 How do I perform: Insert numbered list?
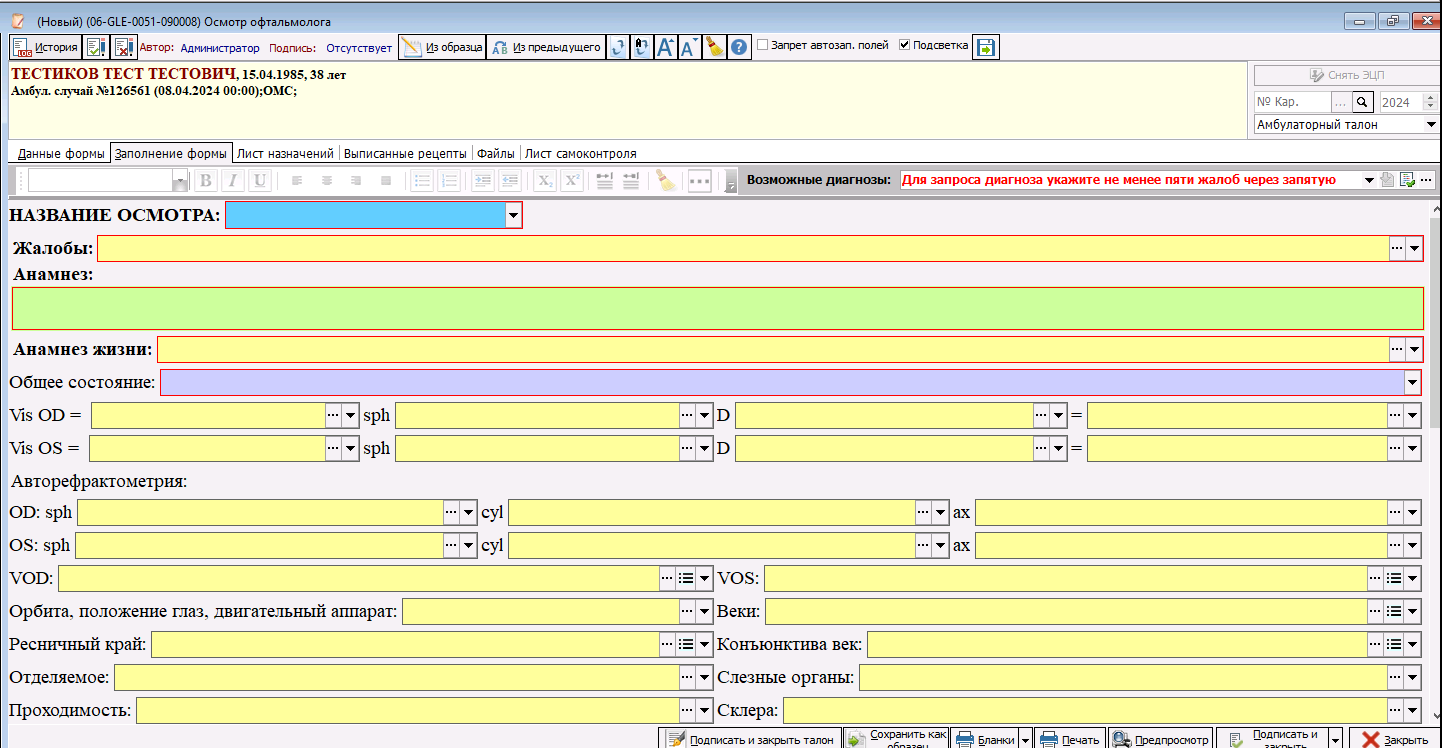click(x=449, y=181)
